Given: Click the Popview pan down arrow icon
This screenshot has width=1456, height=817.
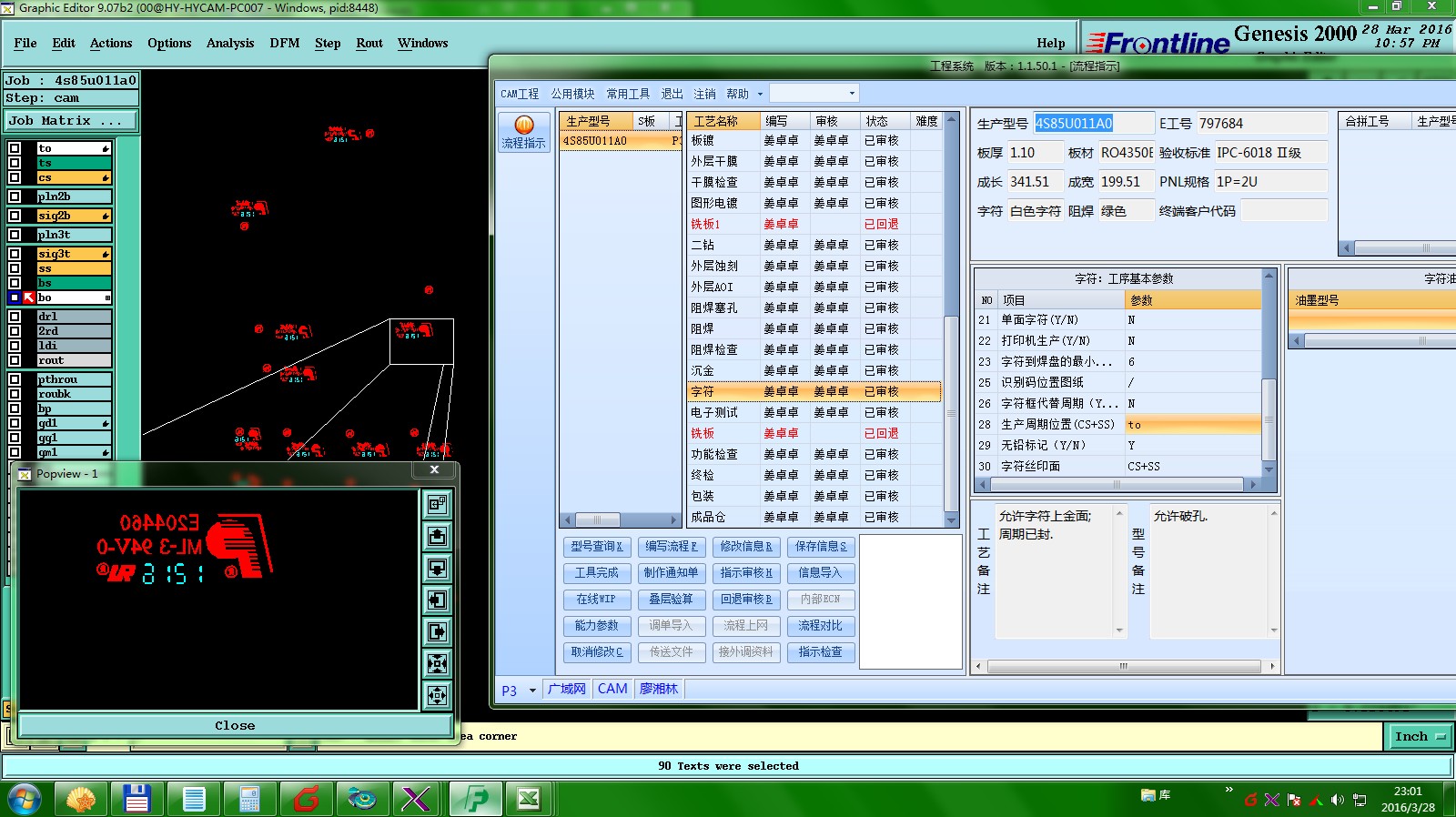Looking at the screenshot, I should click(438, 568).
